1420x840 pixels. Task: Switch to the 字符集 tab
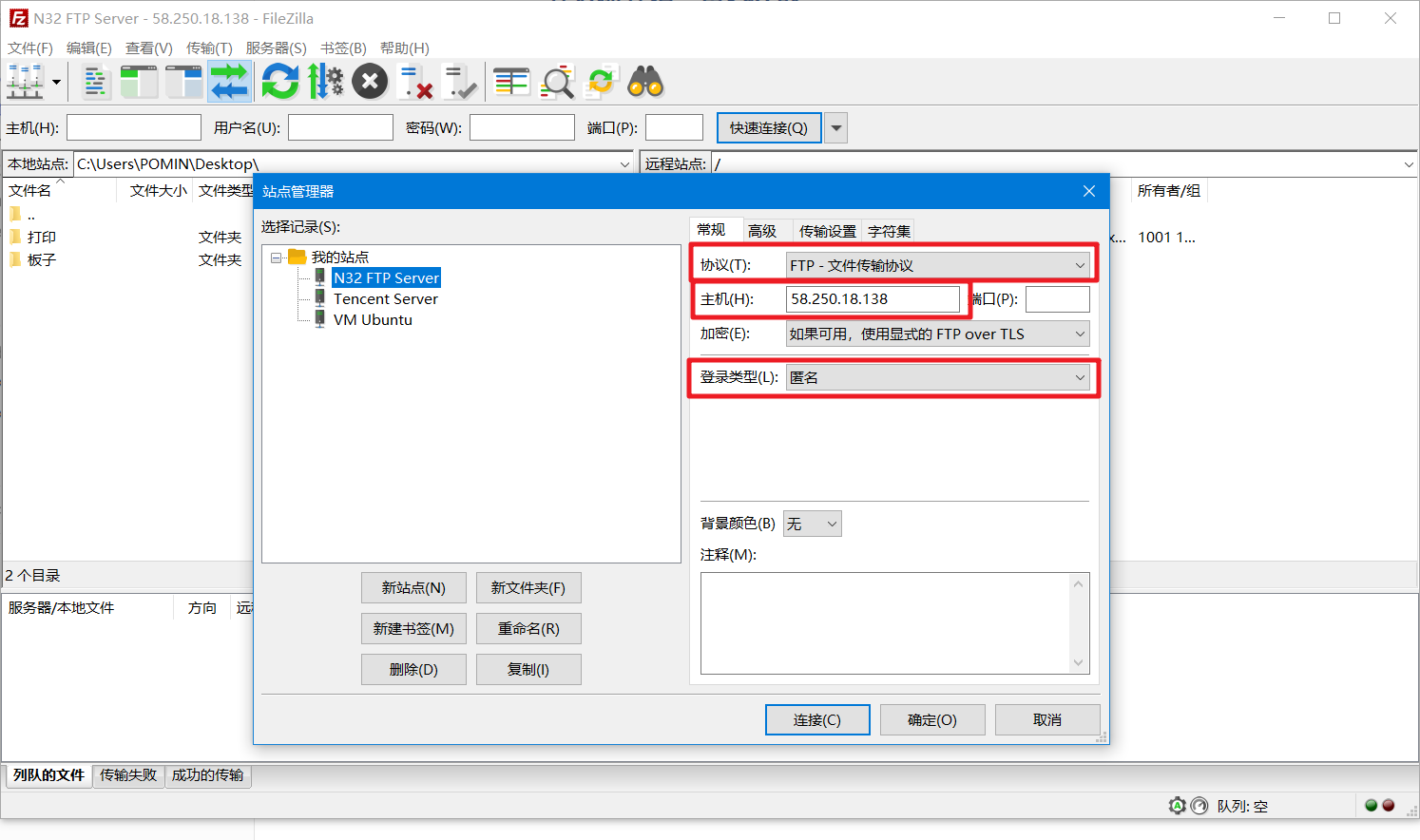[x=889, y=231]
